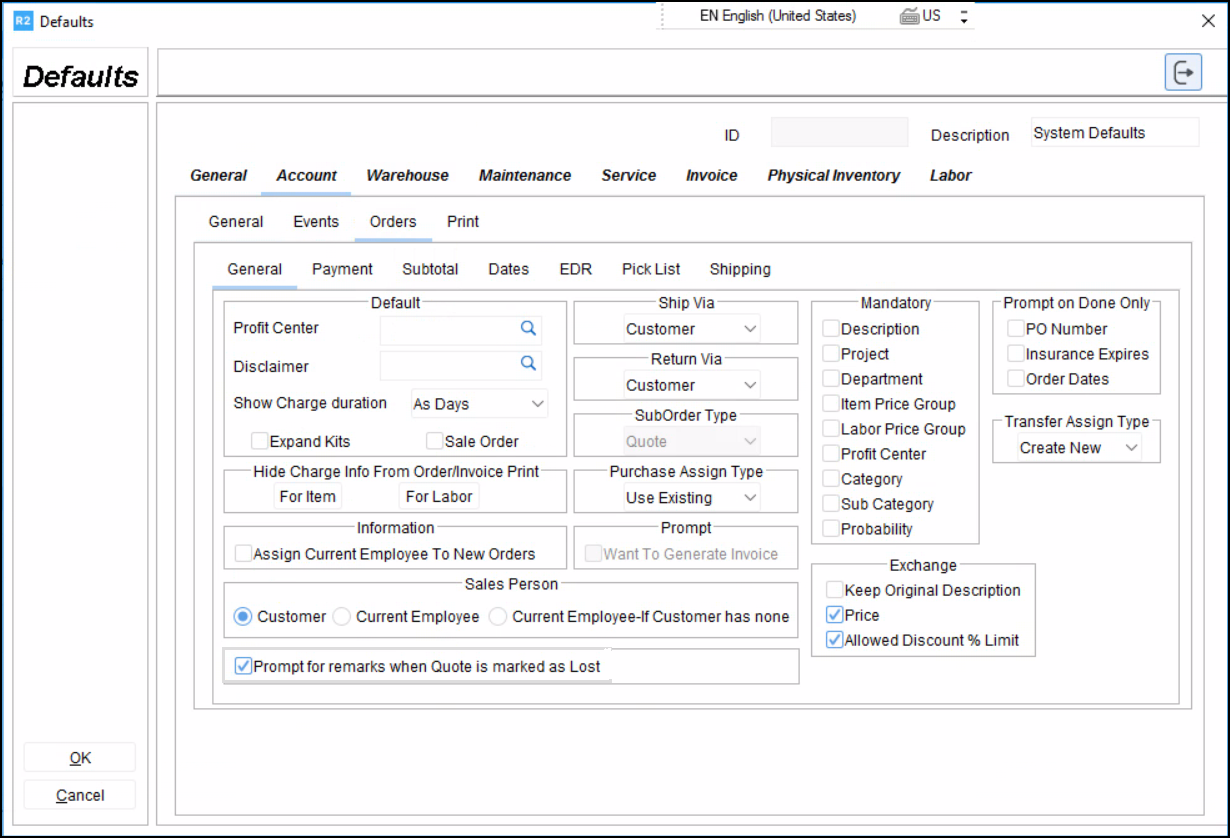Click the Cancel button
The image size is (1230, 838).
point(80,796)
